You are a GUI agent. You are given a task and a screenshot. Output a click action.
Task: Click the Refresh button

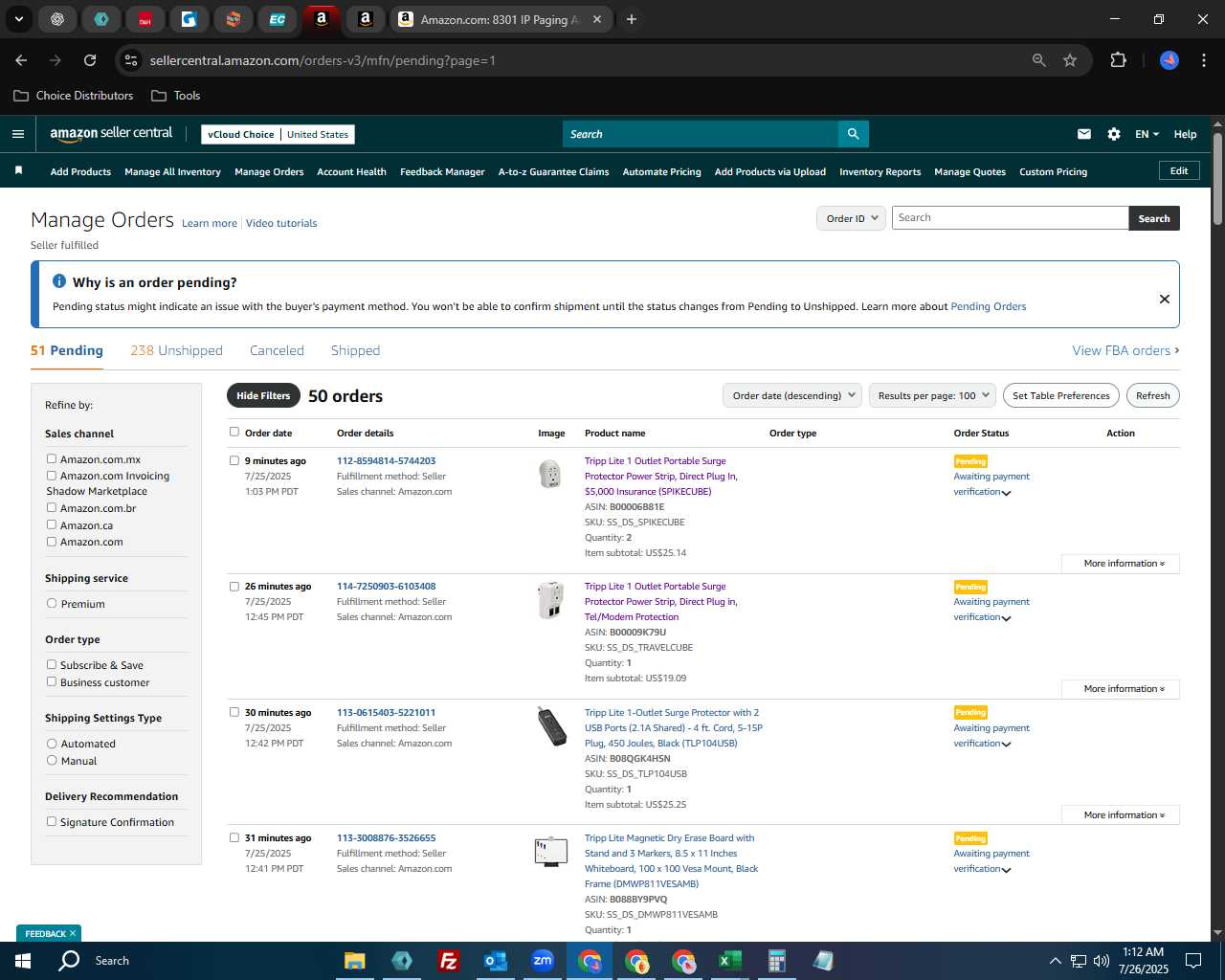[1152, 395]
